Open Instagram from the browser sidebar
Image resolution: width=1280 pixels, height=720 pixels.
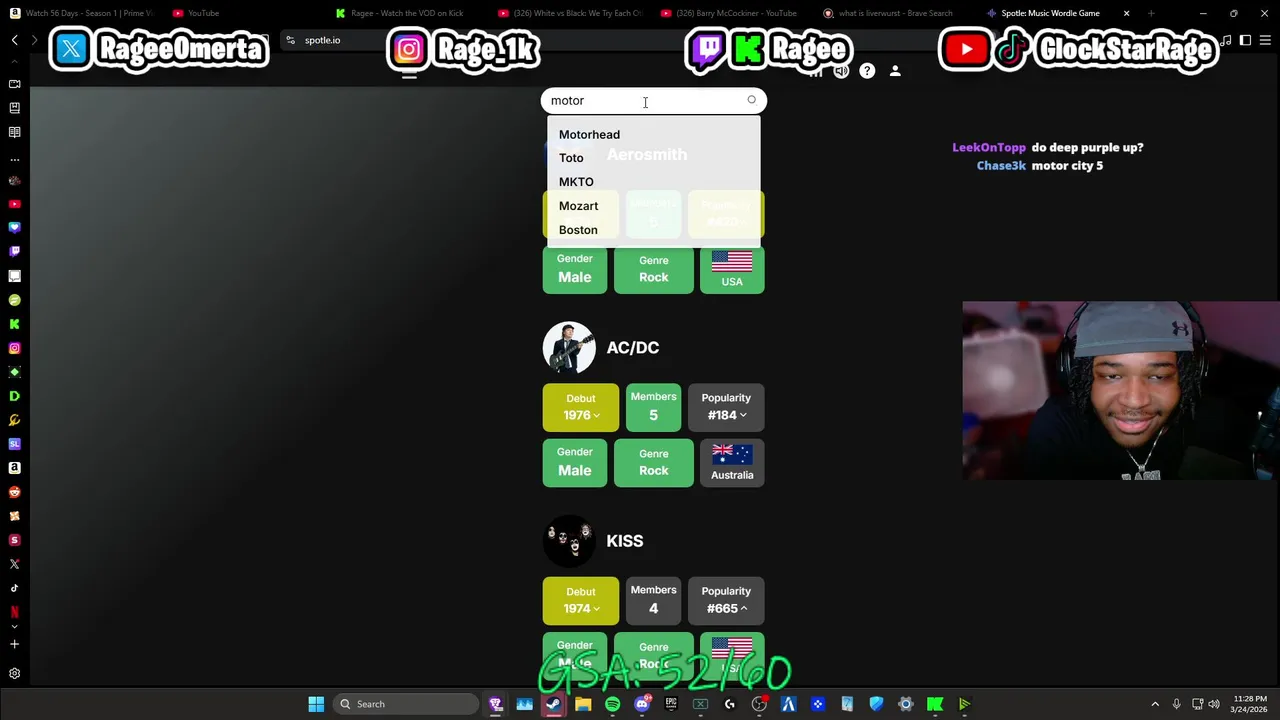click(14, 348)
